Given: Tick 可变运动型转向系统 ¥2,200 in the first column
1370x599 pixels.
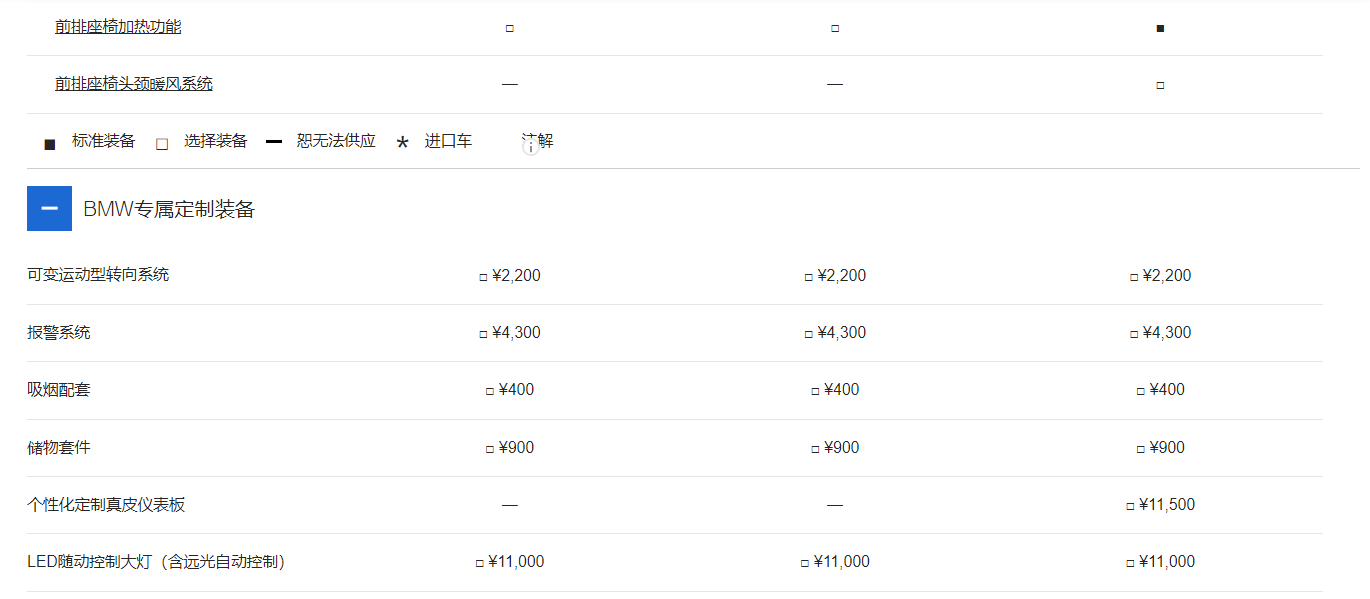Looking at the screenshot, I should [x=483, y=277].
